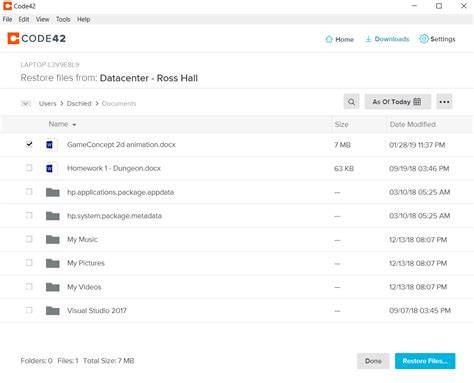The width and height of the screenshot is (474, 383).
Task: Check the Homework 1 - Dungeon.docx checkbox
Action: [29, 168]
